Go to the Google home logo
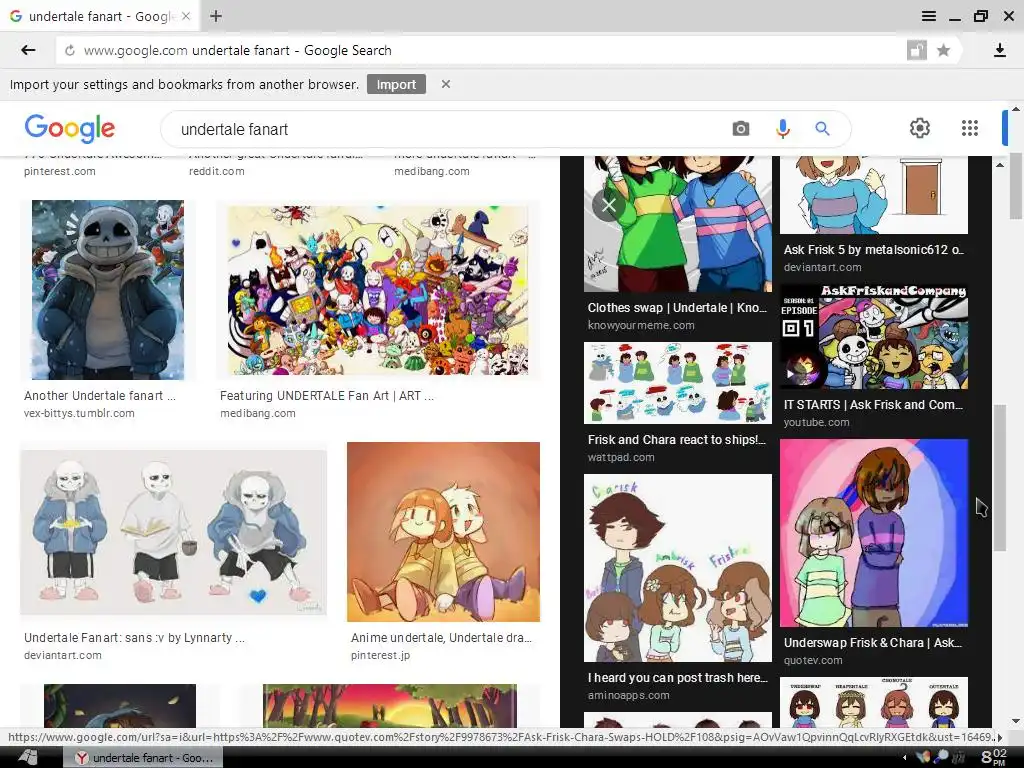The height and width of the screenshot is (768, 1024). pyautogui.click(x=70, y=129)
